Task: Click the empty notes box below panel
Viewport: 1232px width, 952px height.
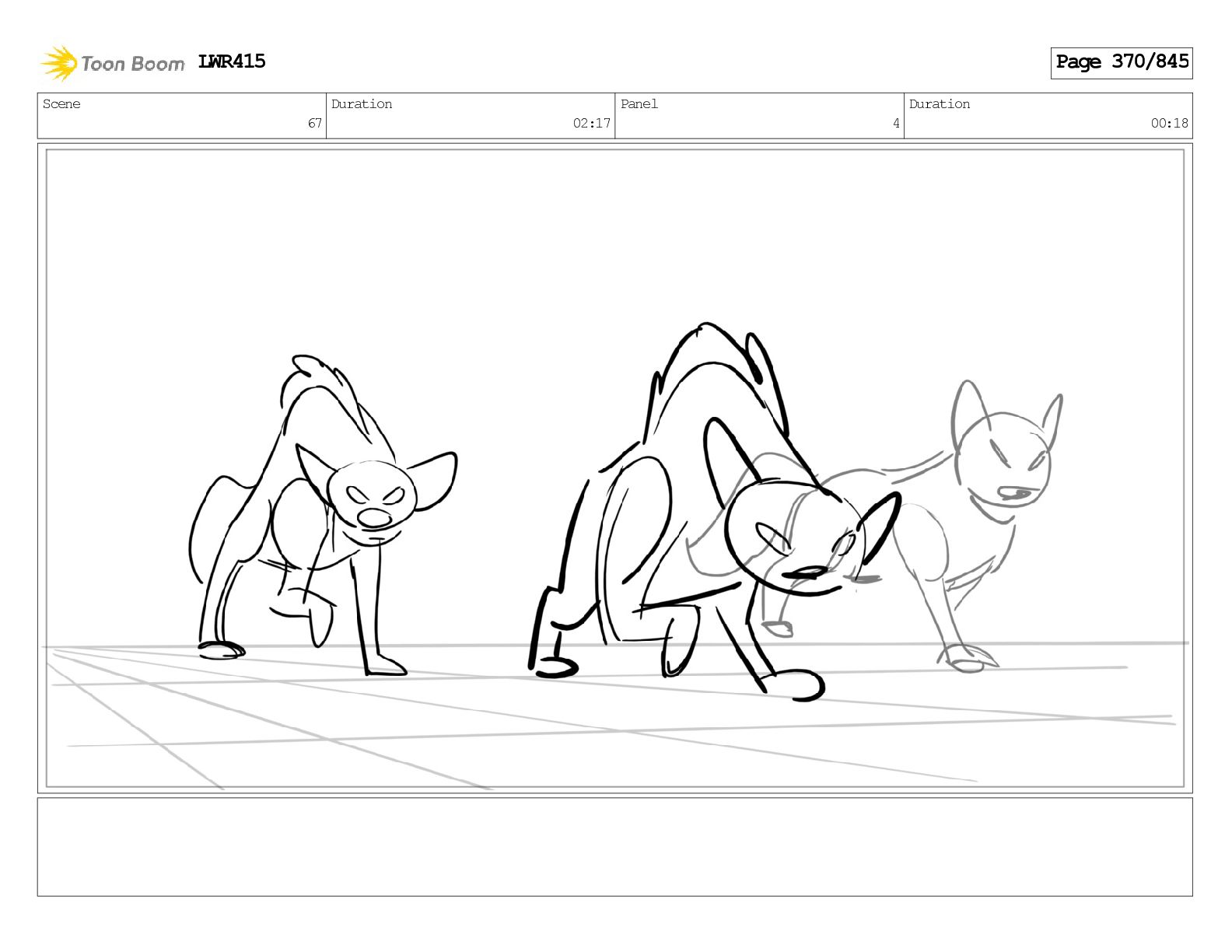Action: 614,847
